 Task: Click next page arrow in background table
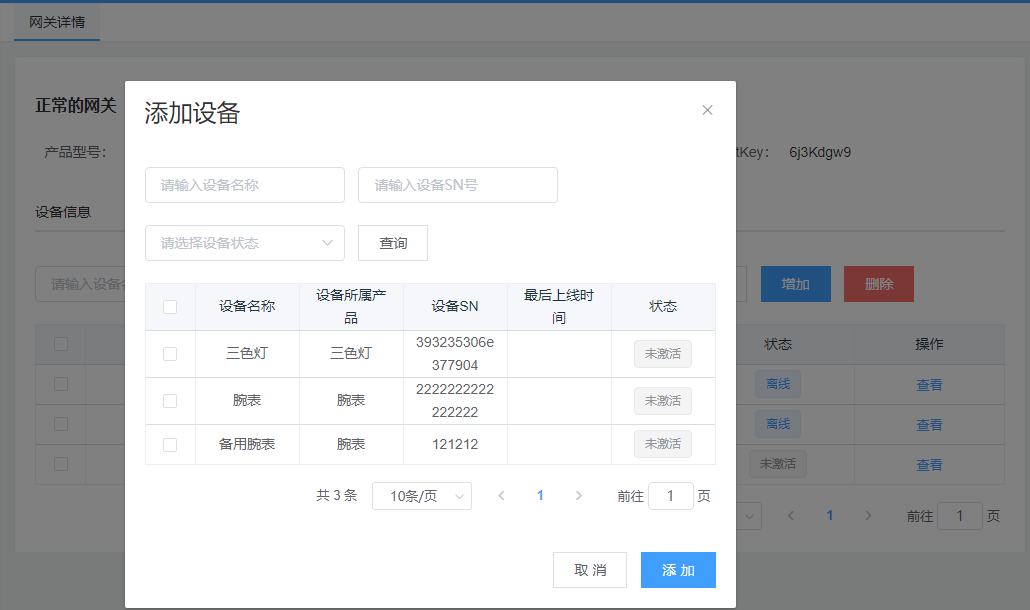pyautogui.click(x=868, y=516)
